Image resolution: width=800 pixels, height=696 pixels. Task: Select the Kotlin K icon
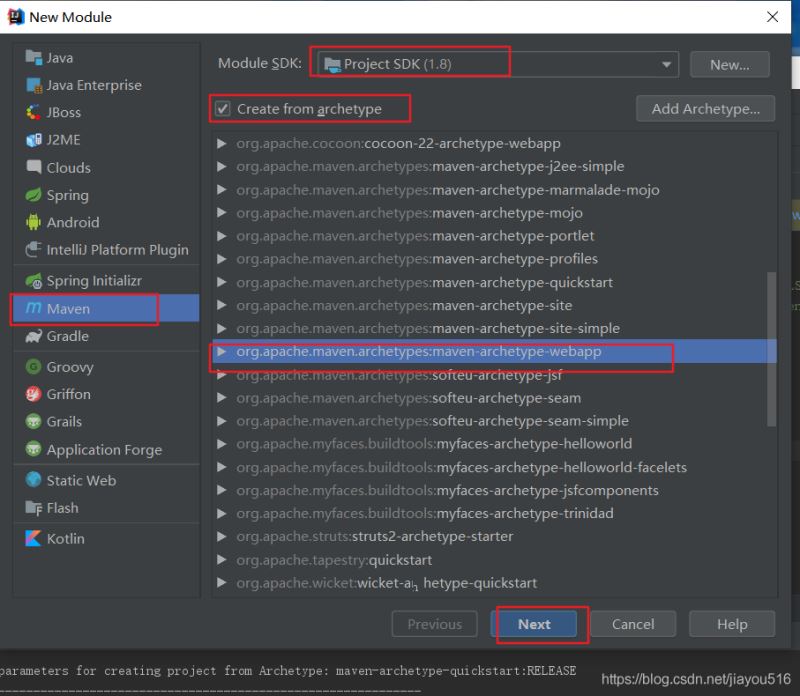click(34, 538)
